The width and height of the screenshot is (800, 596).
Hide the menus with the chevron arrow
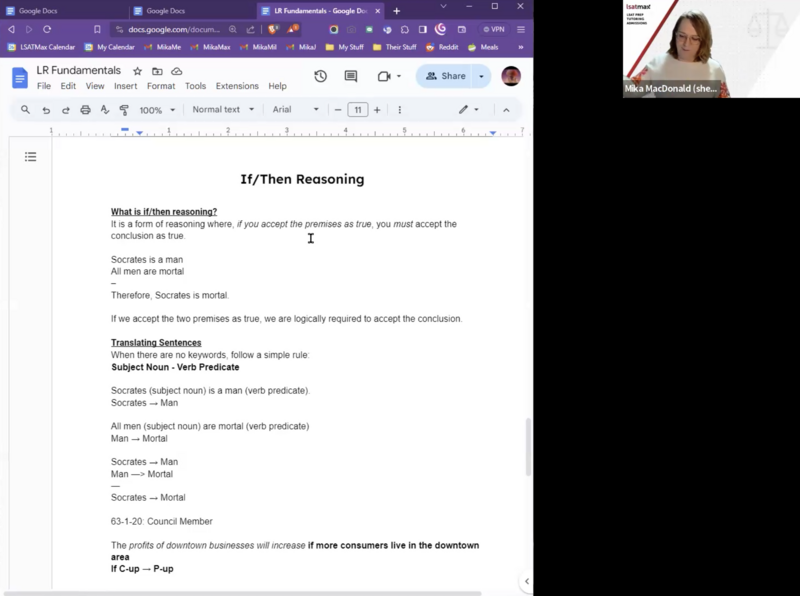(x=506, y=110)
